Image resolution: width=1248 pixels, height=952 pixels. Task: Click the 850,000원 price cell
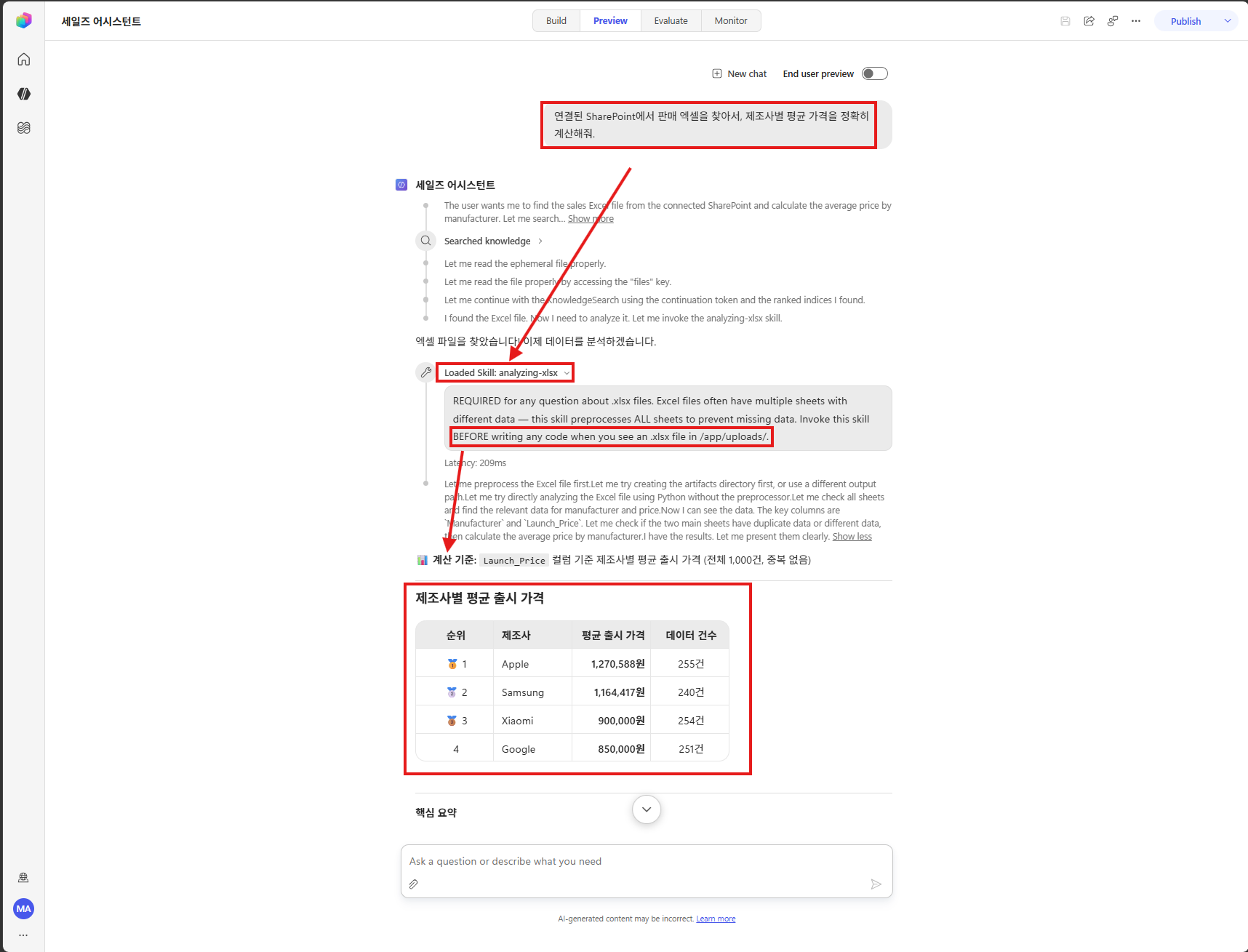click(x=611, y=749)
